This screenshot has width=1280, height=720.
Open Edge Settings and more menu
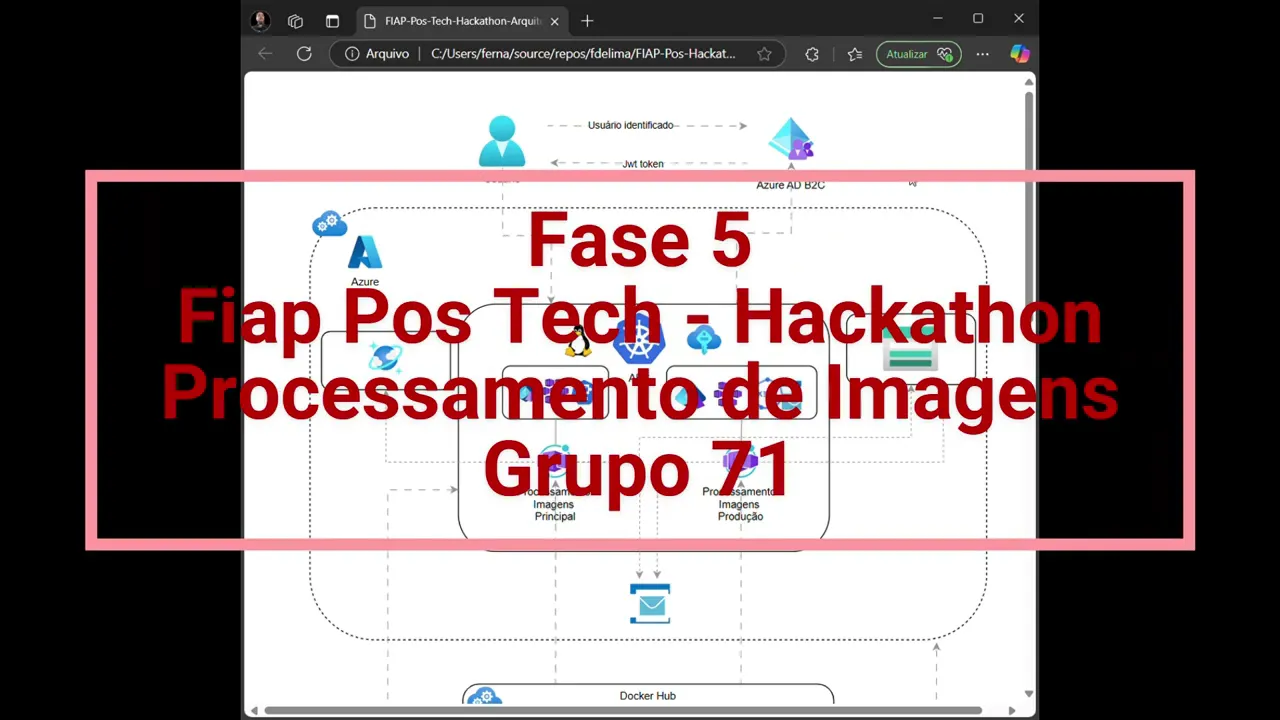click(x=983, y=54)
